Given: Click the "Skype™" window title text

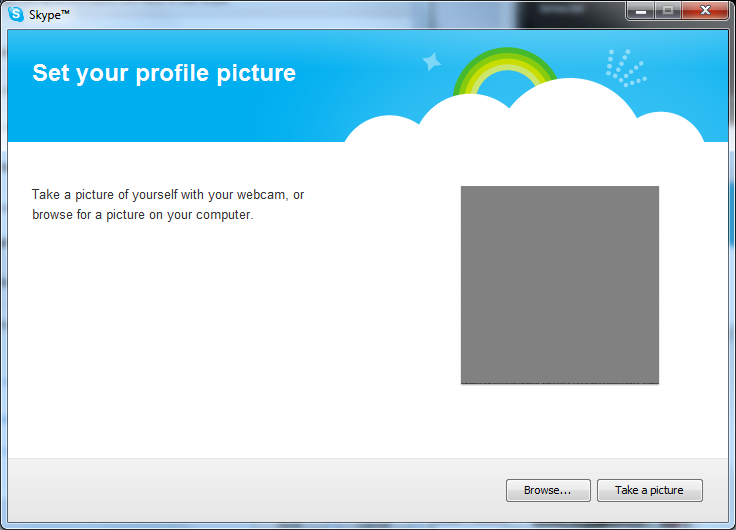Looking at the screenshot, I should (x=47, y=14).
